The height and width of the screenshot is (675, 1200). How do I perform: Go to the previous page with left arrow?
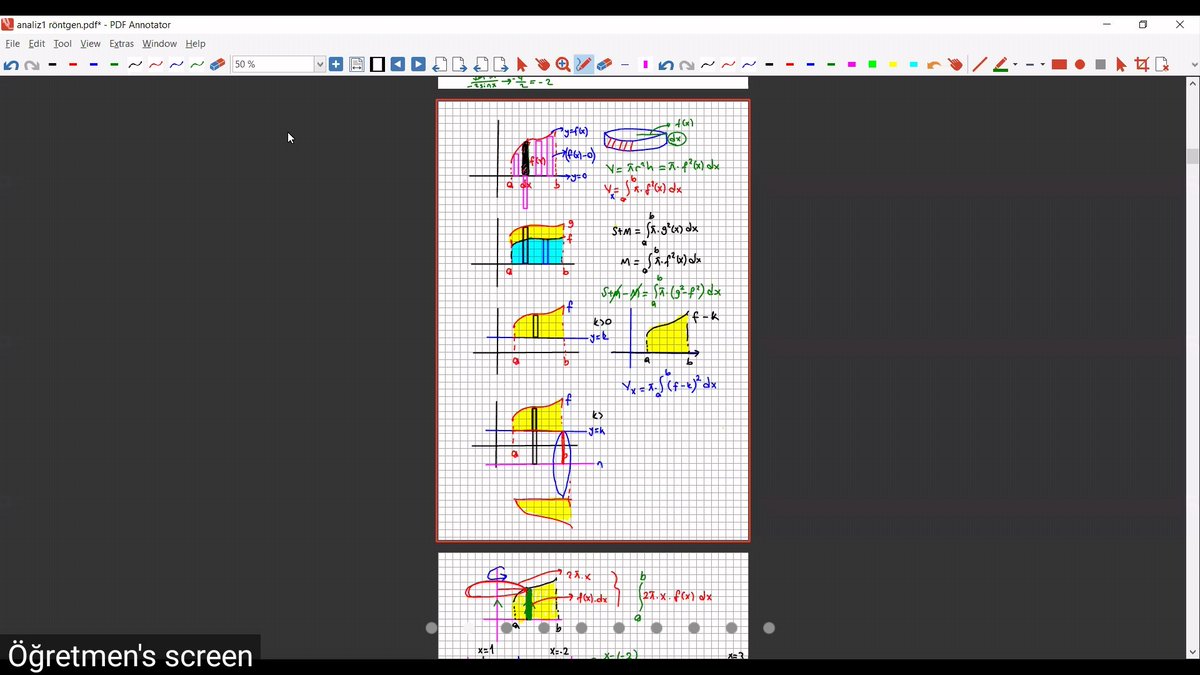(x=398, y=65)
